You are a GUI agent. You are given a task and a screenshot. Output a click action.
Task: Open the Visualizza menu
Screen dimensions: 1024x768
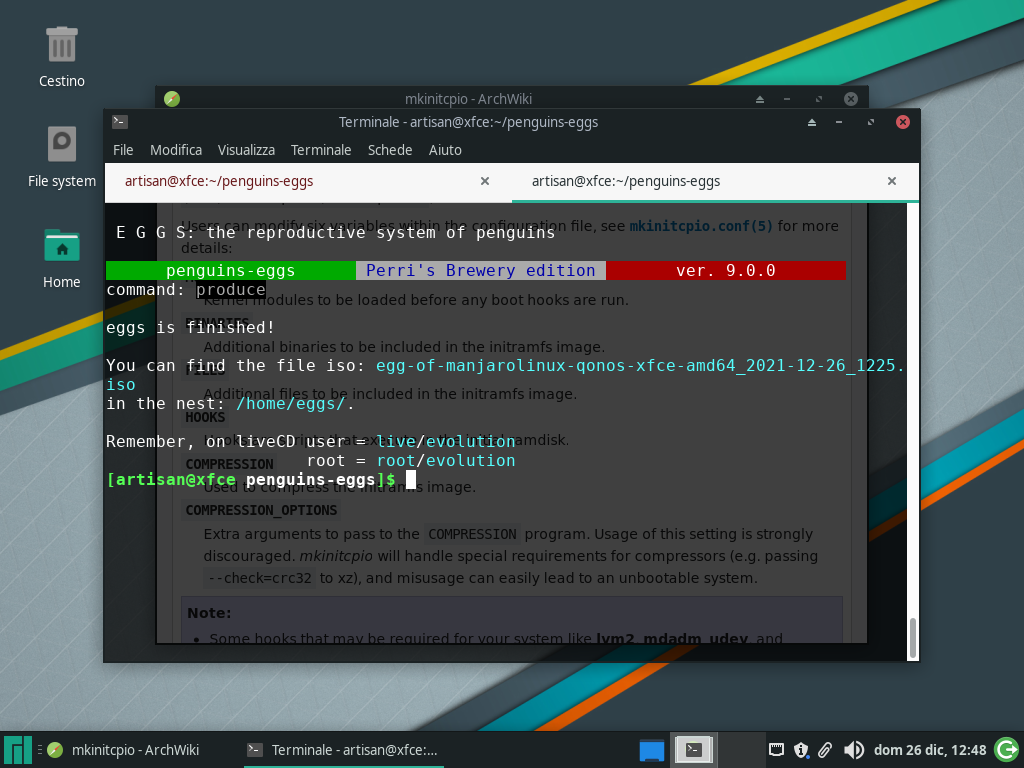coord(246,150)
